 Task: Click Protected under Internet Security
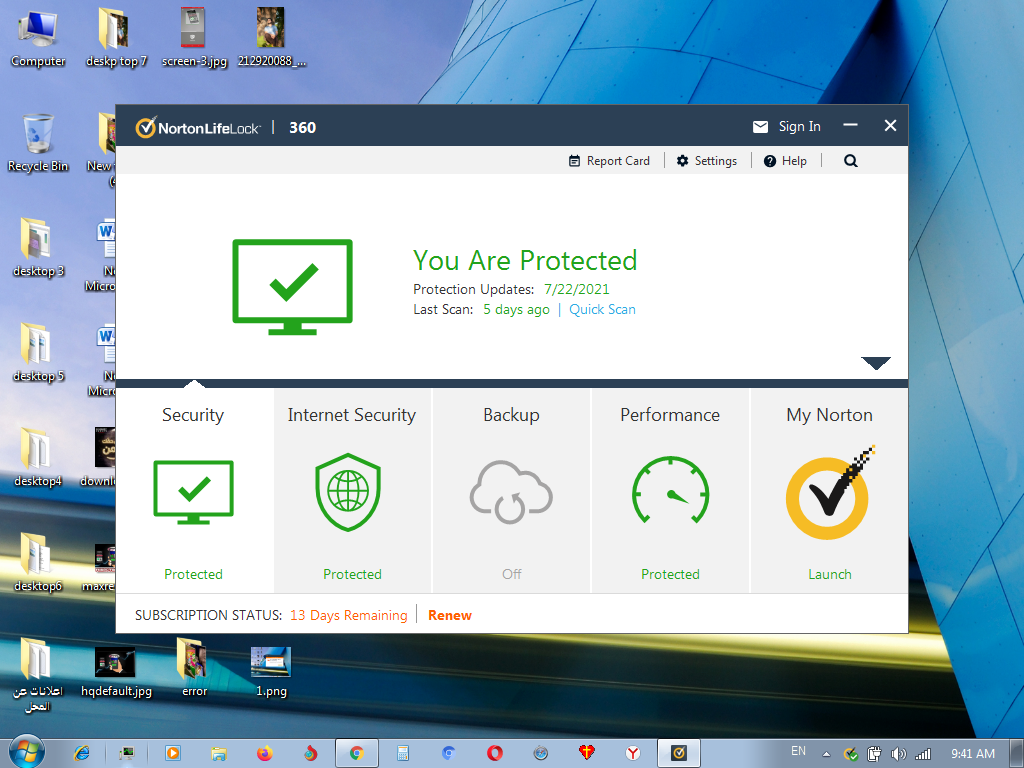352,574
